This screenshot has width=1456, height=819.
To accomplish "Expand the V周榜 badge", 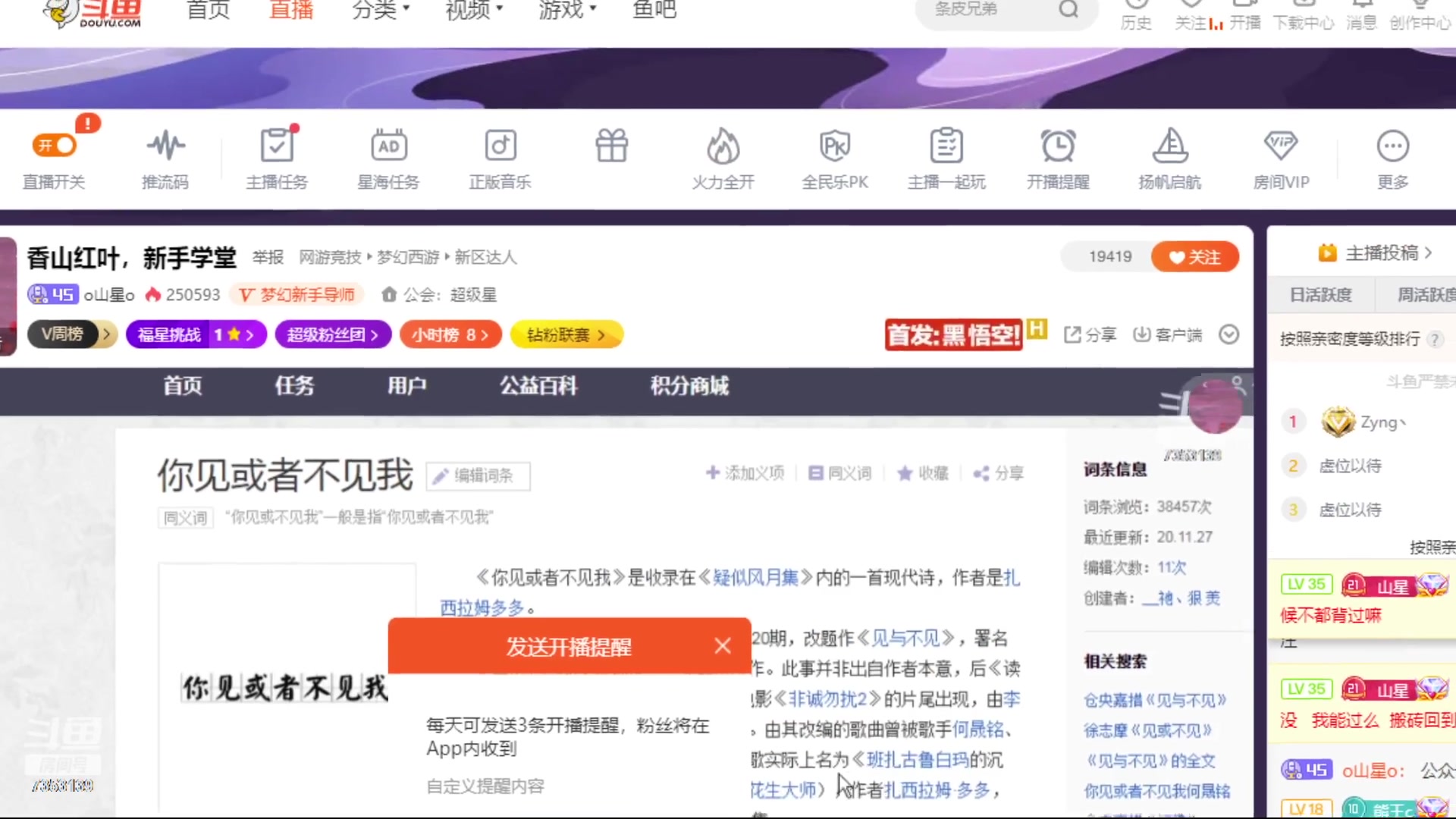I will [x=72, y=334].
